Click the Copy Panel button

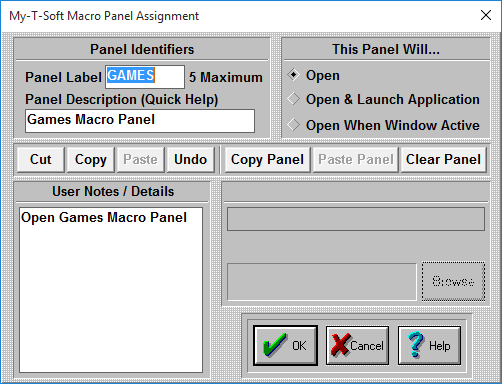[267, 160]
